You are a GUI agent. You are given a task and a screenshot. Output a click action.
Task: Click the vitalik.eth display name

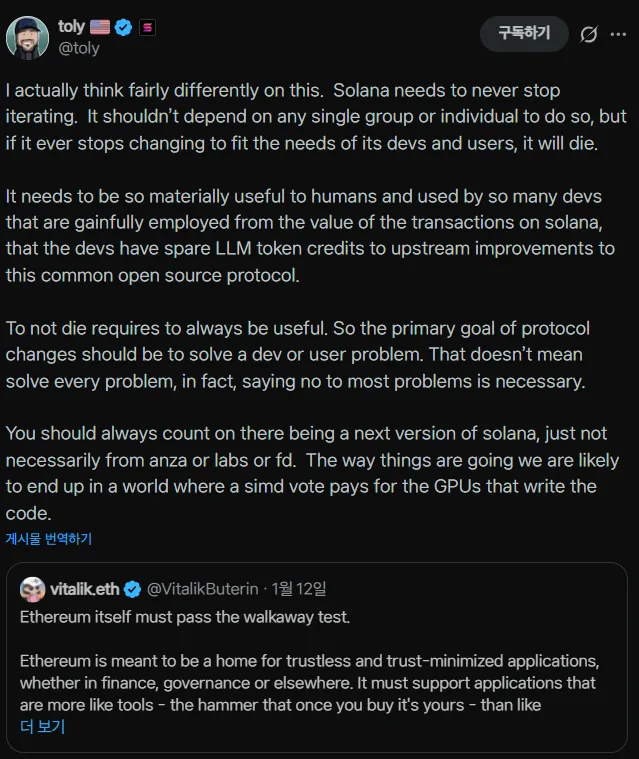coord(85,589)
